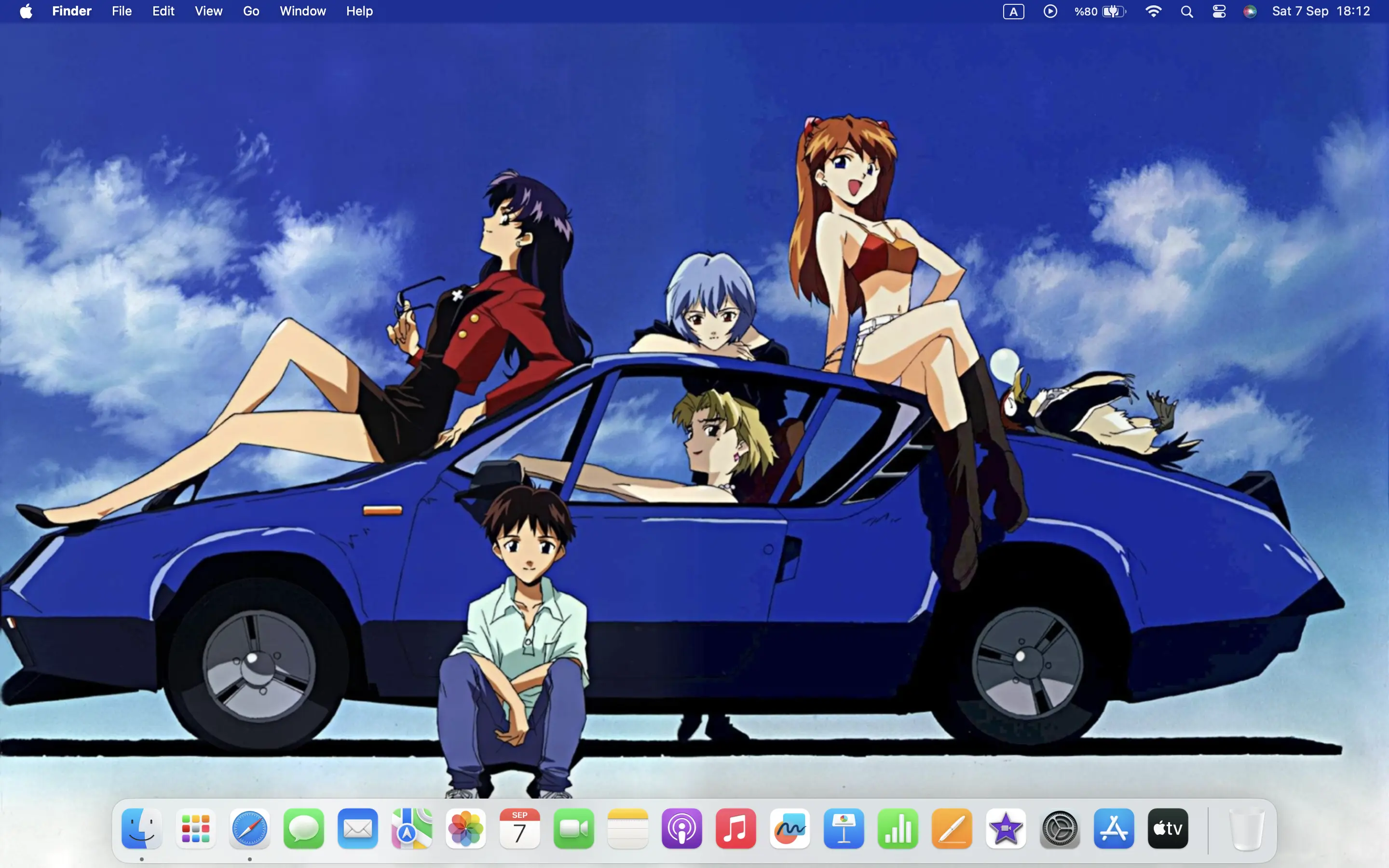Launch Maps from the Dock
Image resolution: width=1389 pixels, height=868 pixels.
[x=412, y=828]
